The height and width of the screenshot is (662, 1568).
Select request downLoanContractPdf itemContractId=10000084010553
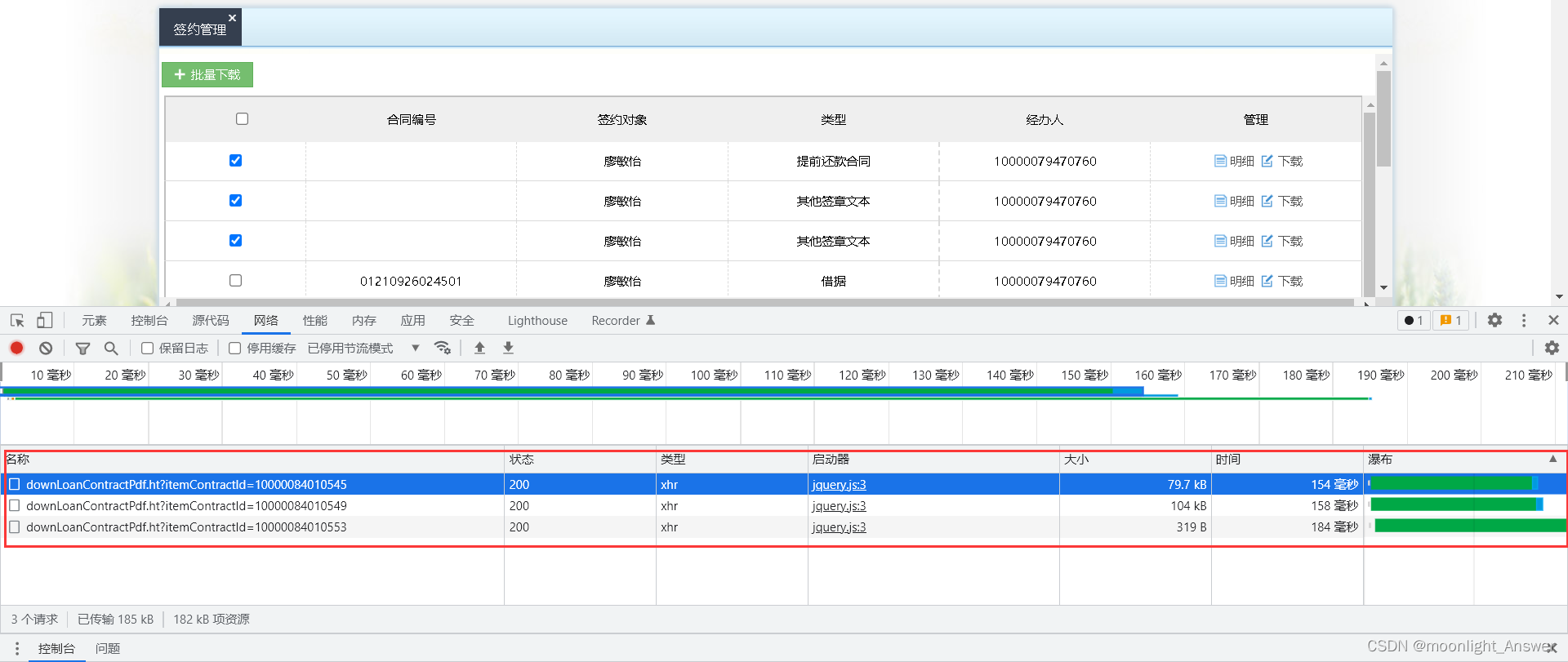[x=186, y=526]
